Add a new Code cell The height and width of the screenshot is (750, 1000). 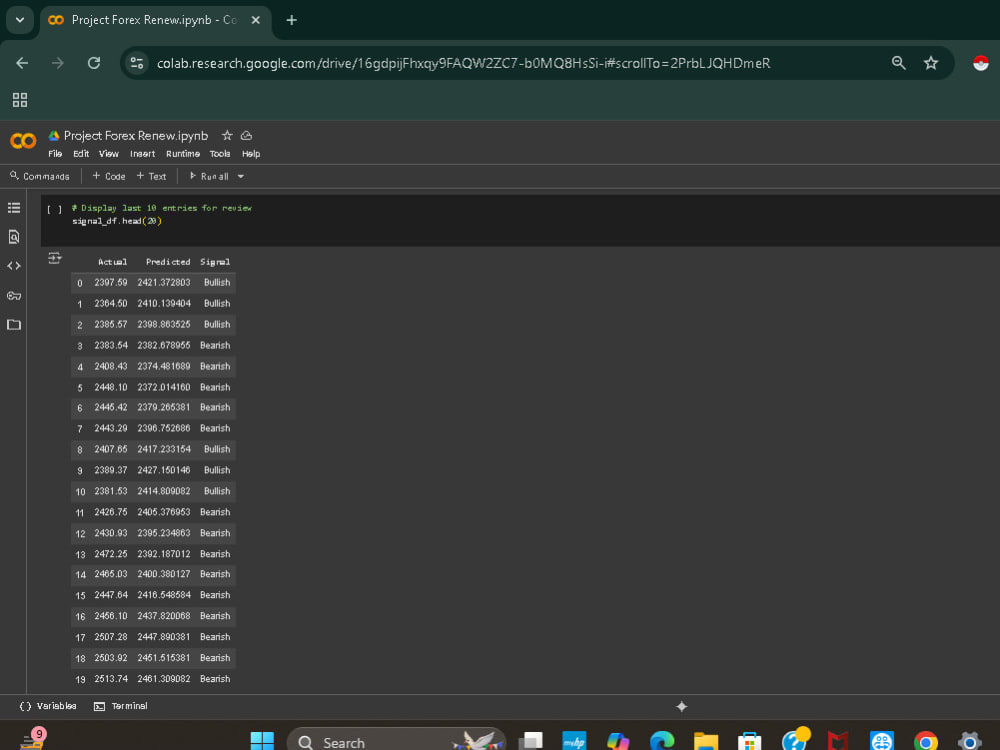coord(109,176)
